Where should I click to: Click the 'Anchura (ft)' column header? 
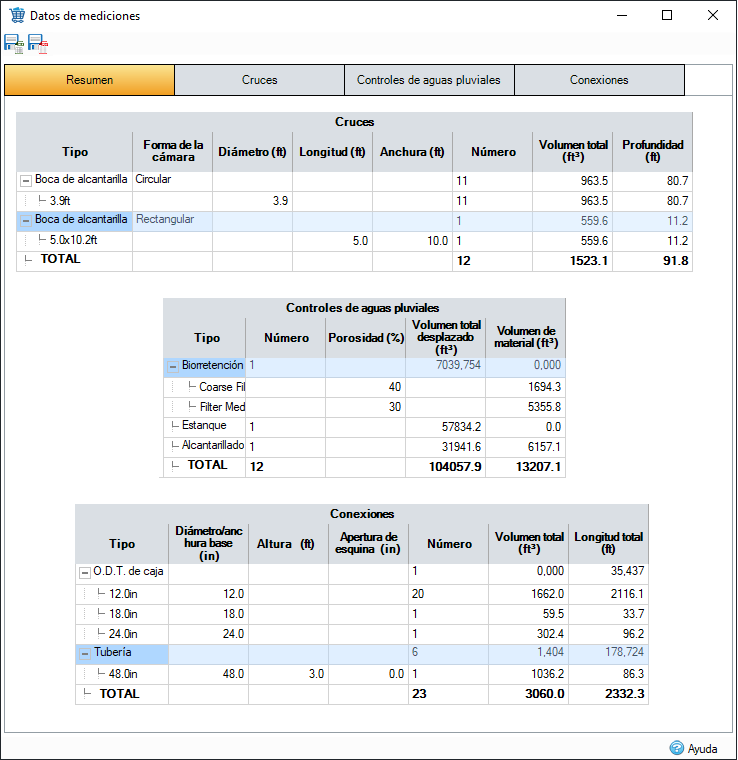pos(412,151)
